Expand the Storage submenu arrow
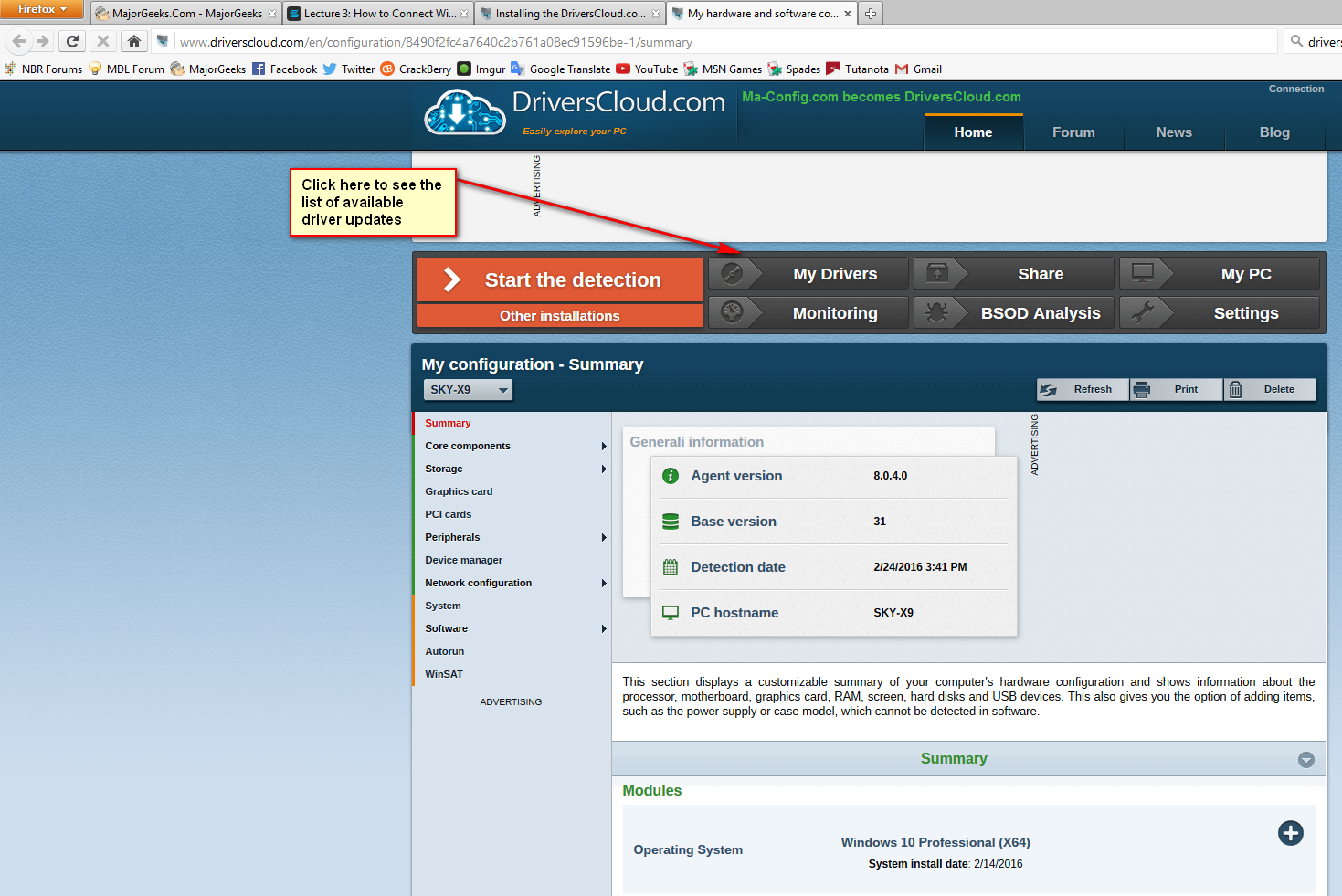 [x=604, y=469]
